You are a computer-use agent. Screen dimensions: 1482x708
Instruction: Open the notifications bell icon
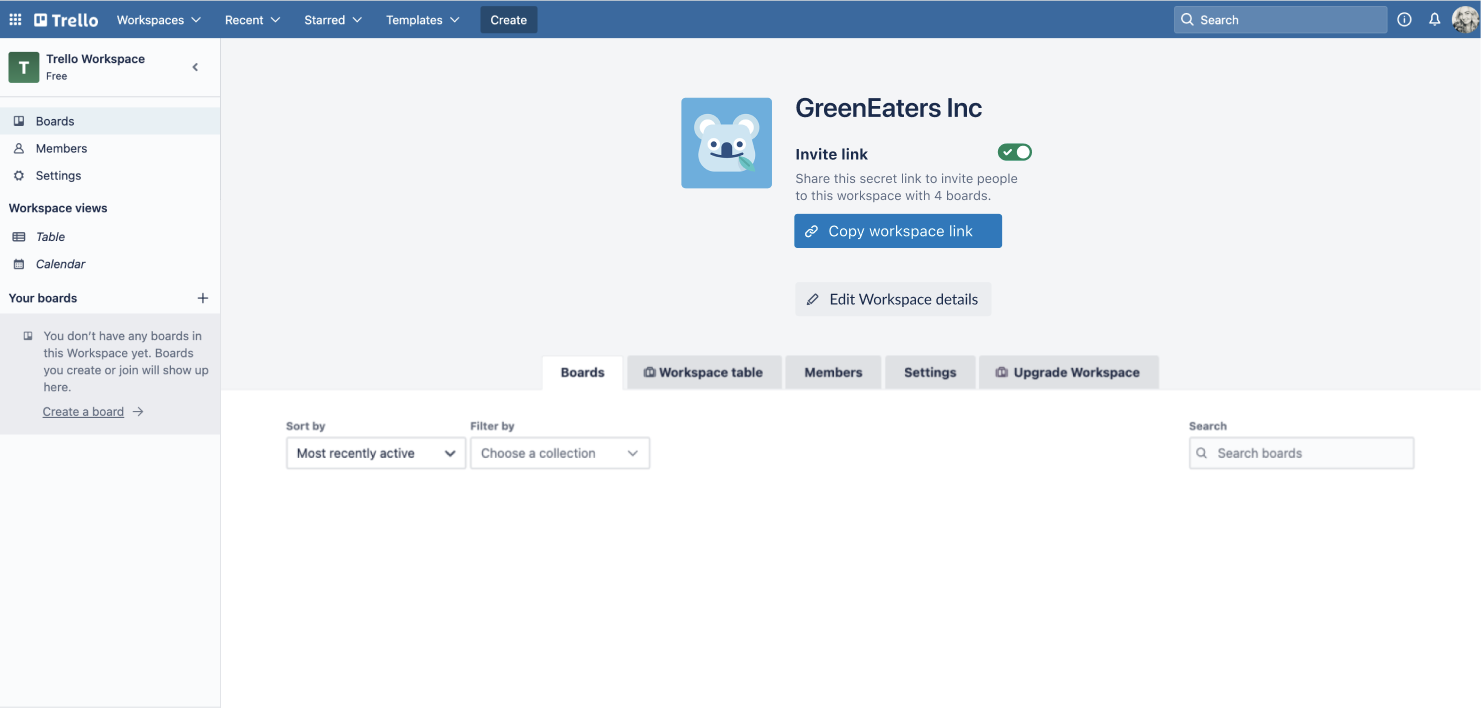[x=1434, y=20]
